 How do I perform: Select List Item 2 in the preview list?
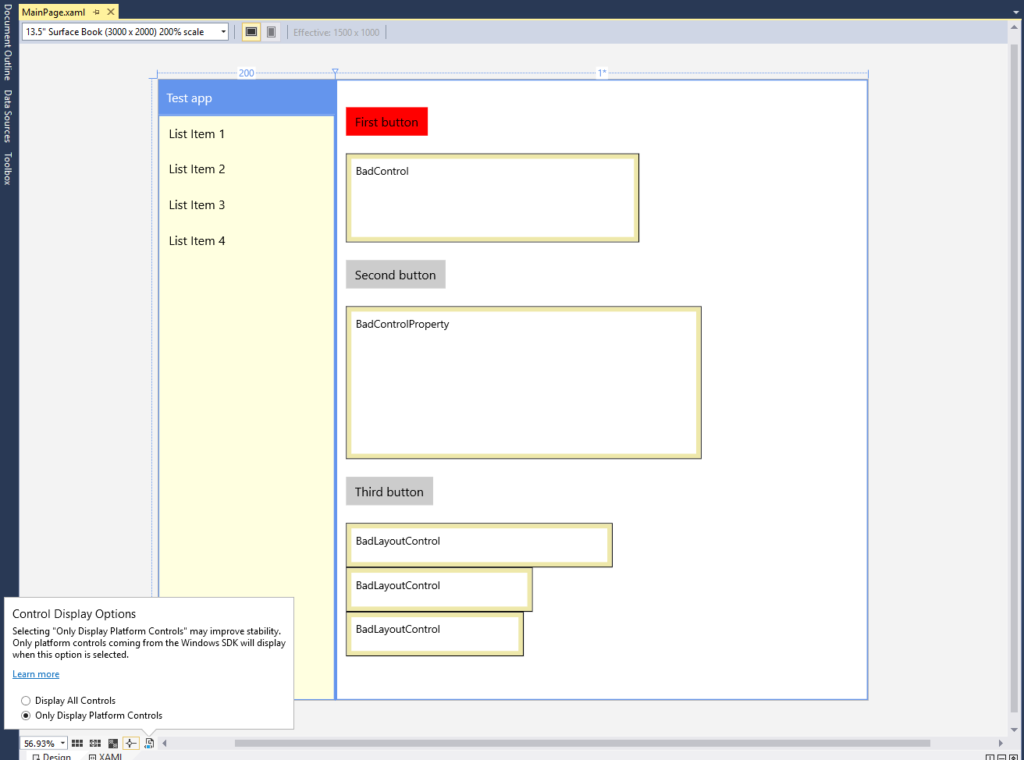click(196, 169)
